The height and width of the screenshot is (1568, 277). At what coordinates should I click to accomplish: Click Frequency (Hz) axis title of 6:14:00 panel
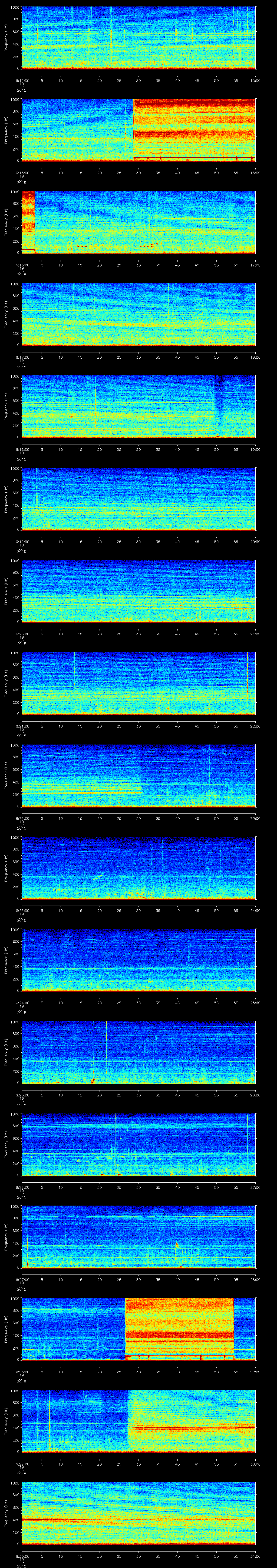(x=6, y=38)
